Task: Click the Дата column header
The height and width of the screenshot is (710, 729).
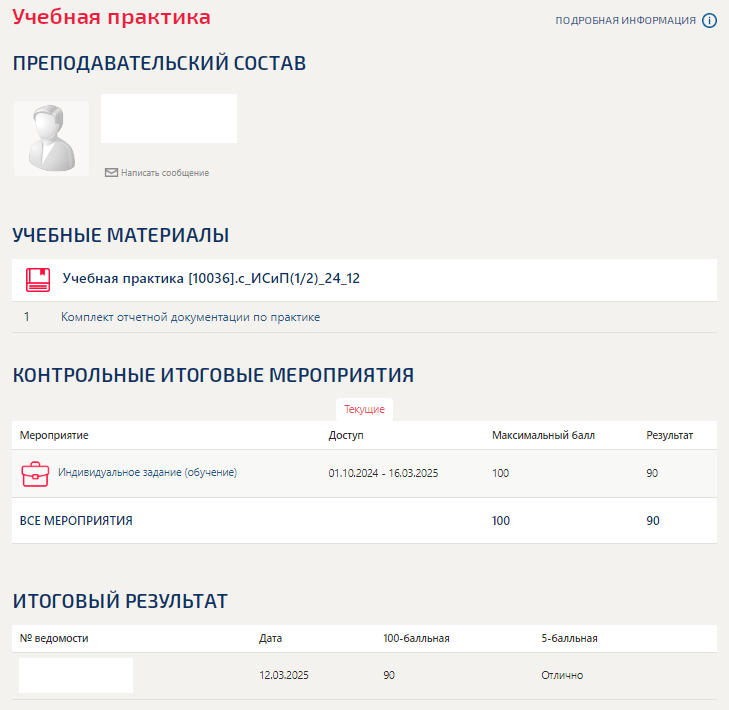Action: pos(271,638)
